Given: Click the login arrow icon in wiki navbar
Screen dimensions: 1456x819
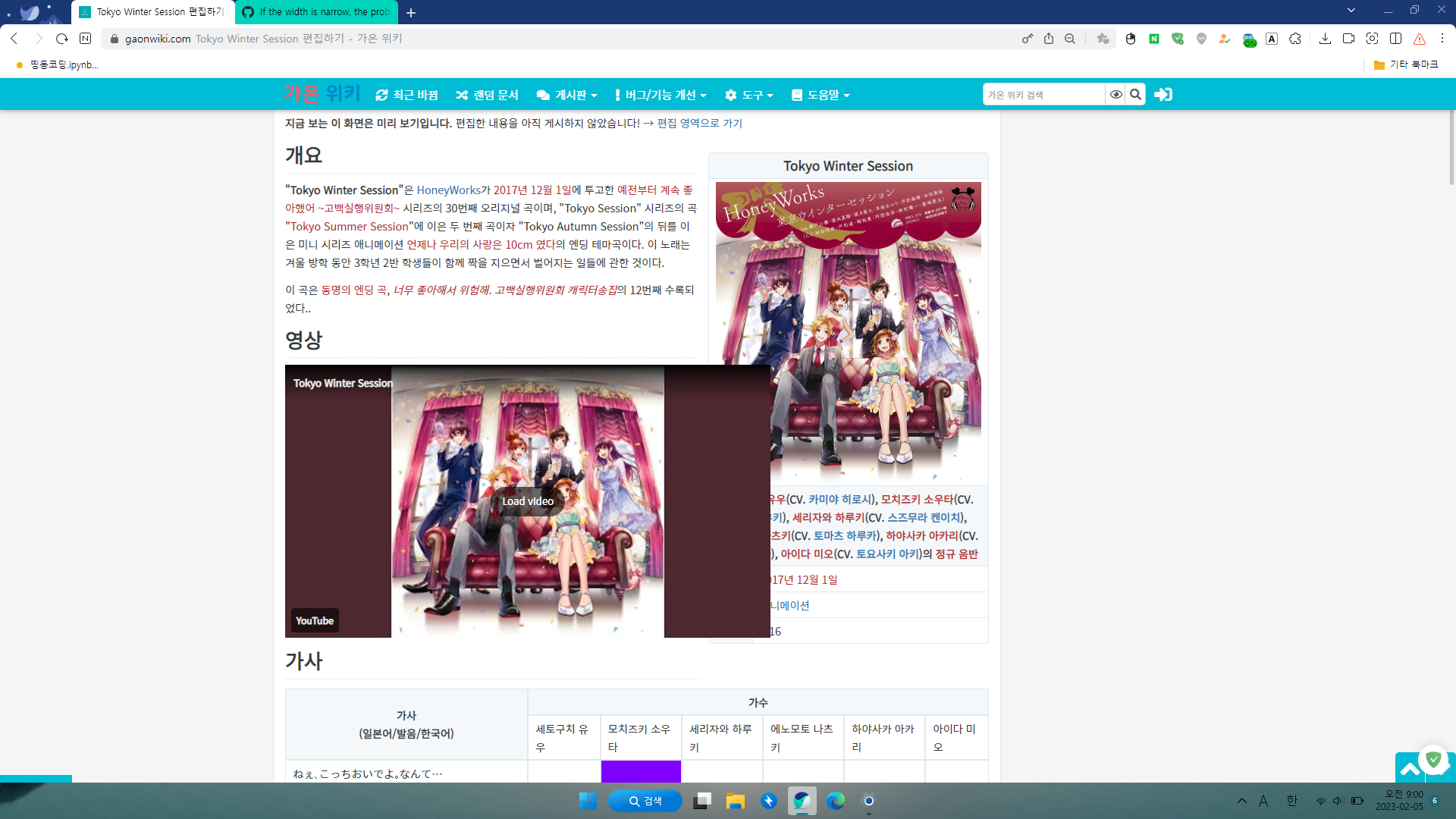Looking at the screenshot, I should coord(1163,95).
